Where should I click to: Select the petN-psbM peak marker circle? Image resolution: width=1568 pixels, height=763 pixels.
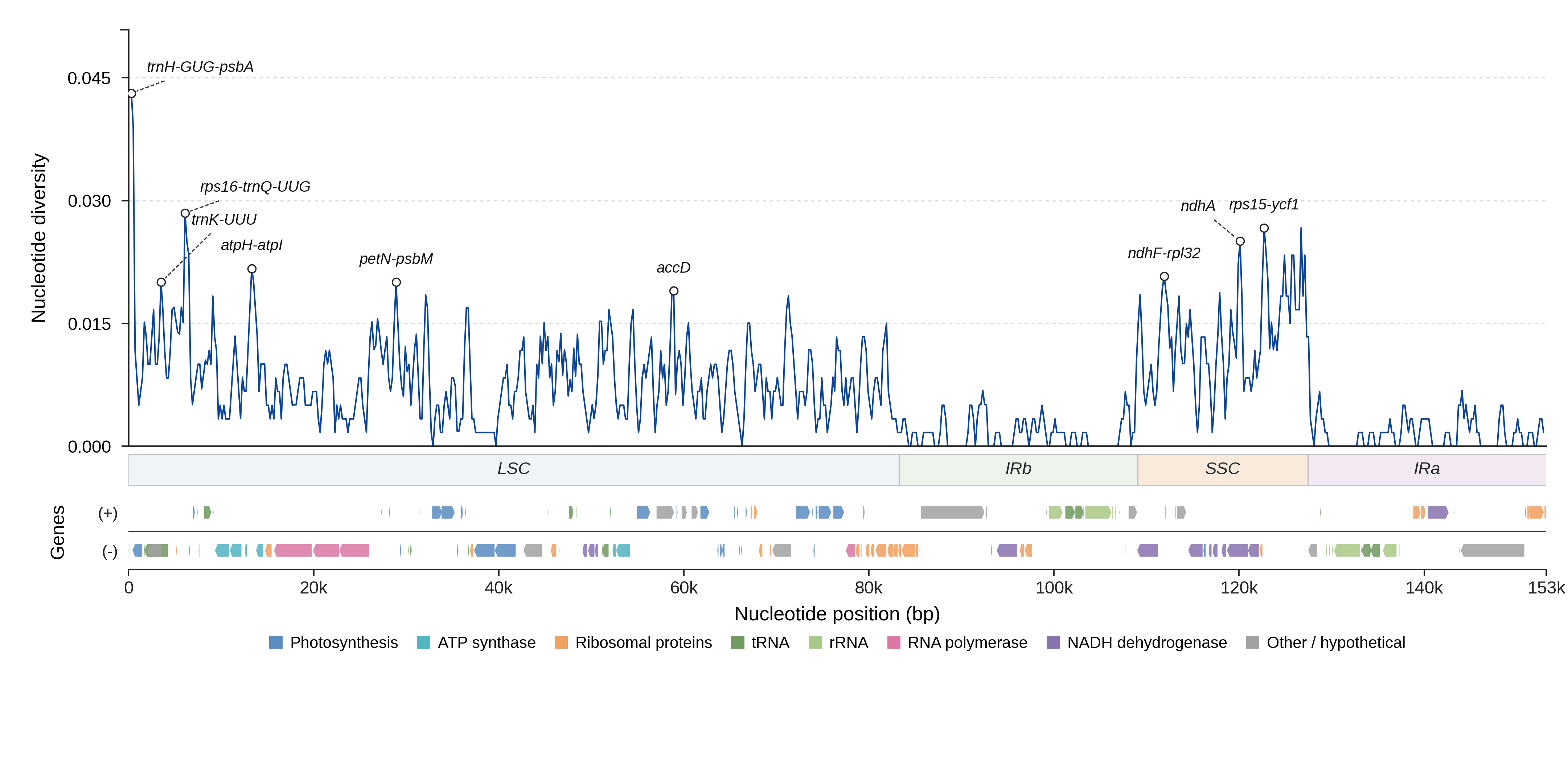coord(396,282)
